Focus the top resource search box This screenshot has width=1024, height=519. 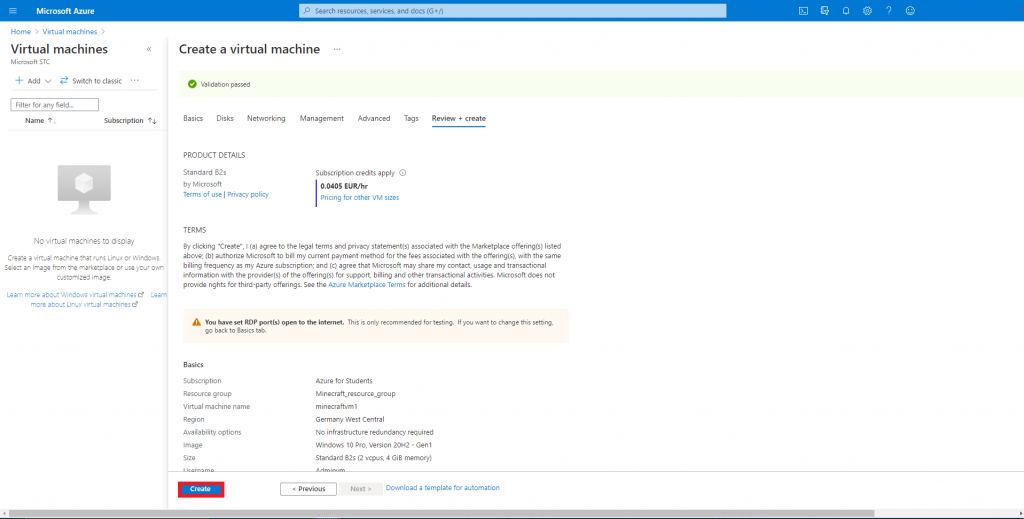(x=513, y=11)
